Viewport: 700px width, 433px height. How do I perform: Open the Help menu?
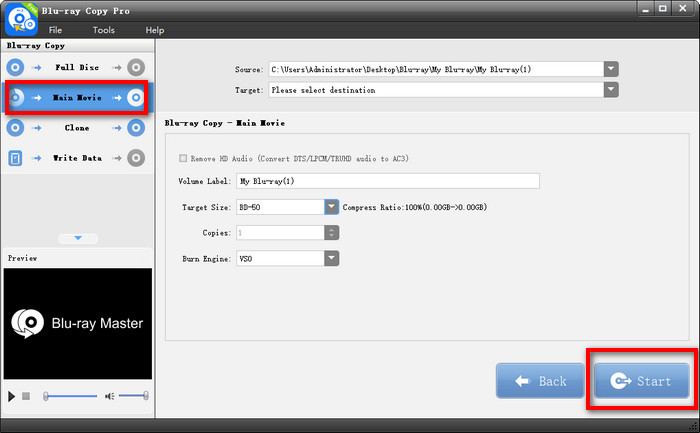[154, 30]
